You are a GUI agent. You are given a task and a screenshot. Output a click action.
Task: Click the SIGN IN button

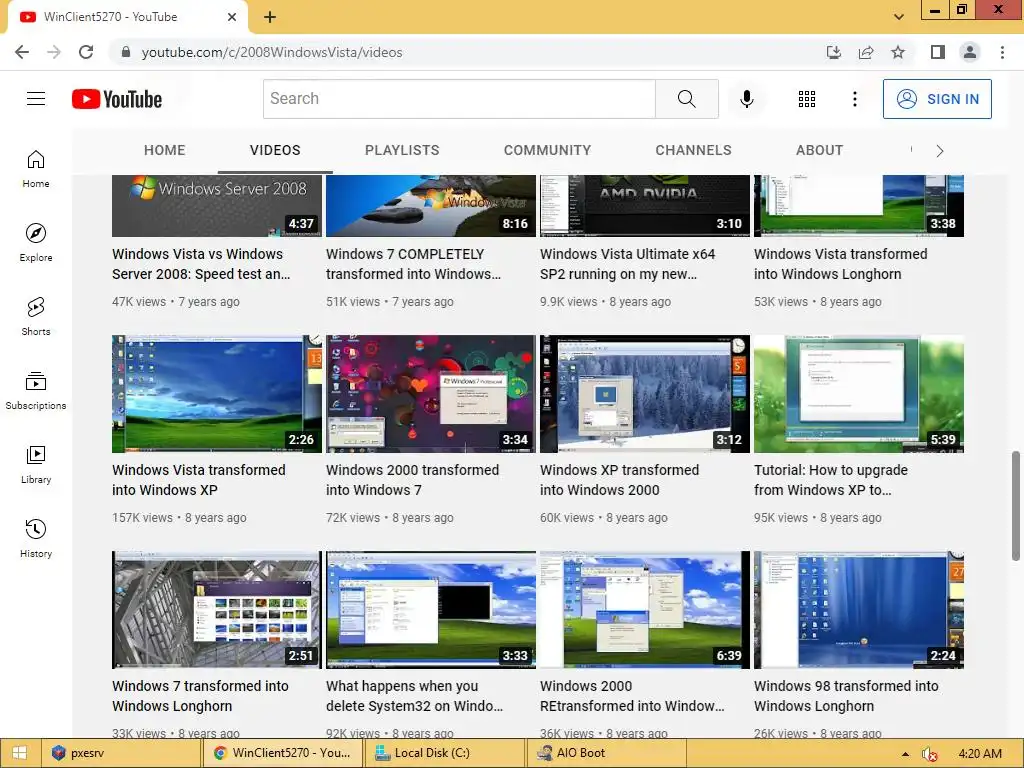click(x=937, y=99)
